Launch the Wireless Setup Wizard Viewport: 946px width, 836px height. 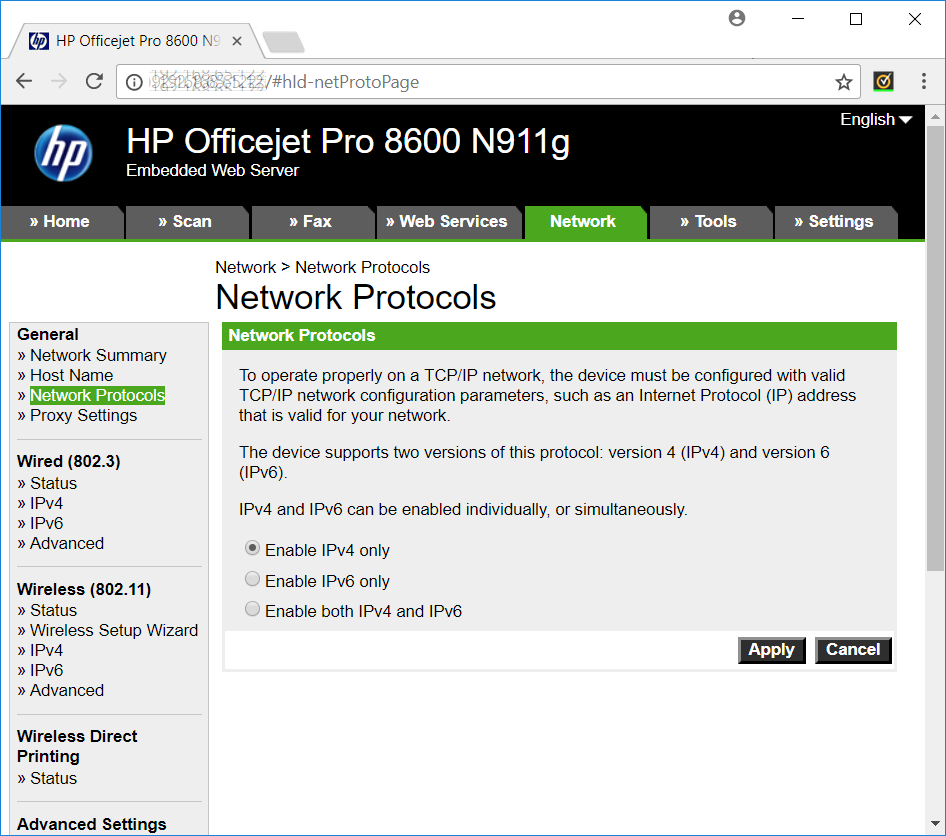coord(114,630)
